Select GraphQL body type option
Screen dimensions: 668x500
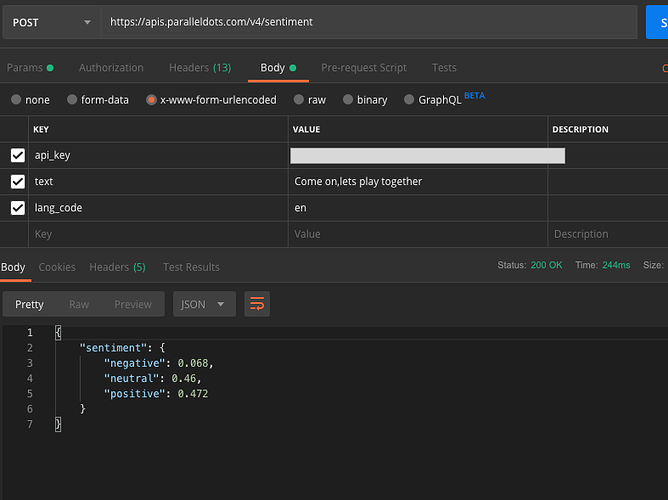click(x=410, y=100)
